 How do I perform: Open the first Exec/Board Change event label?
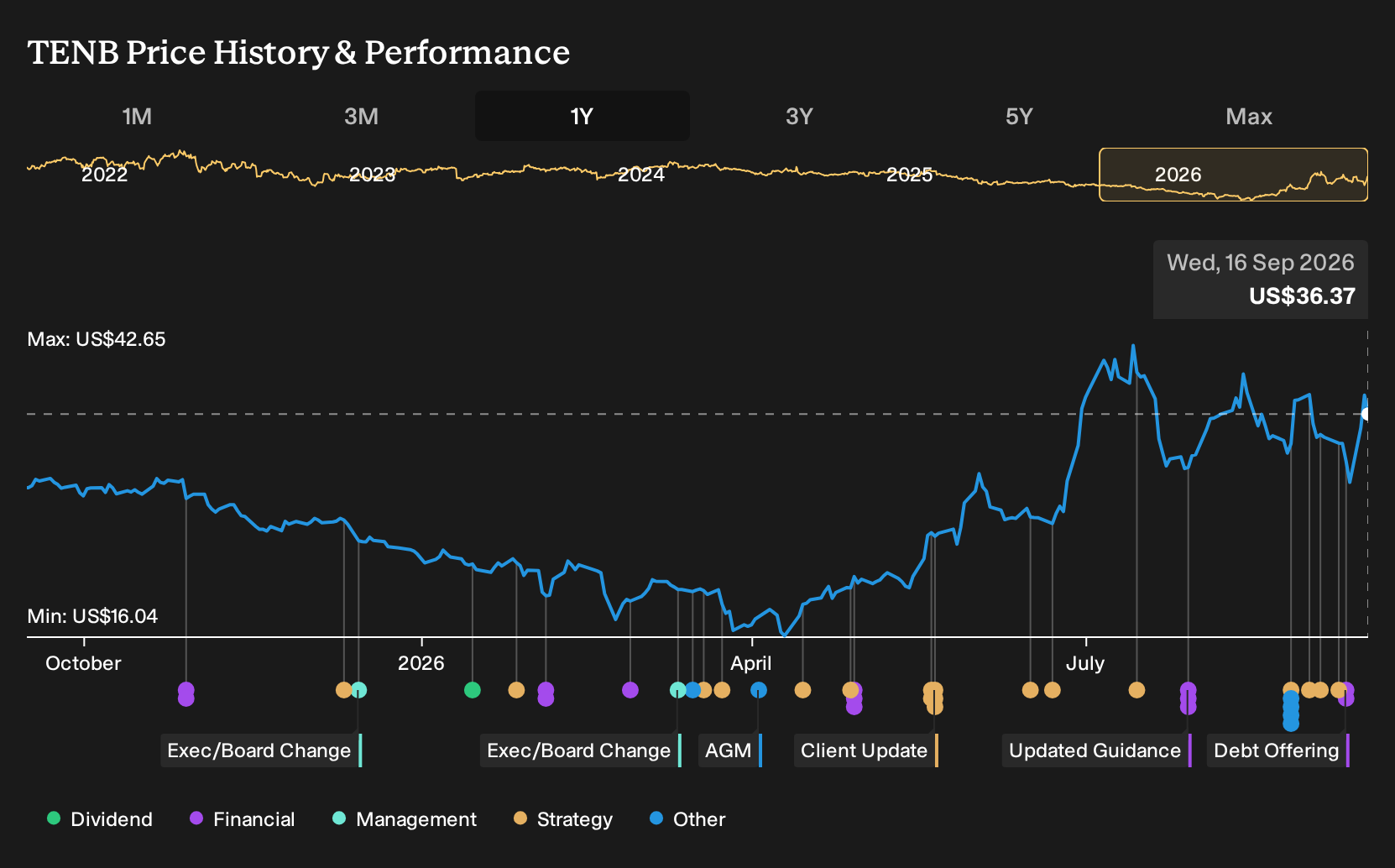pyautogui.click(x=261, y=750)
